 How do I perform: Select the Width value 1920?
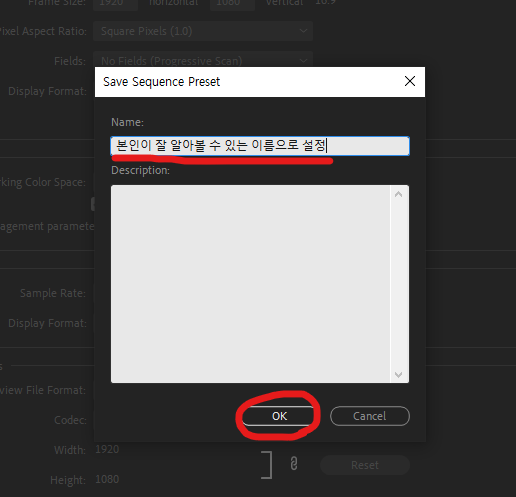tap(107, 449)
